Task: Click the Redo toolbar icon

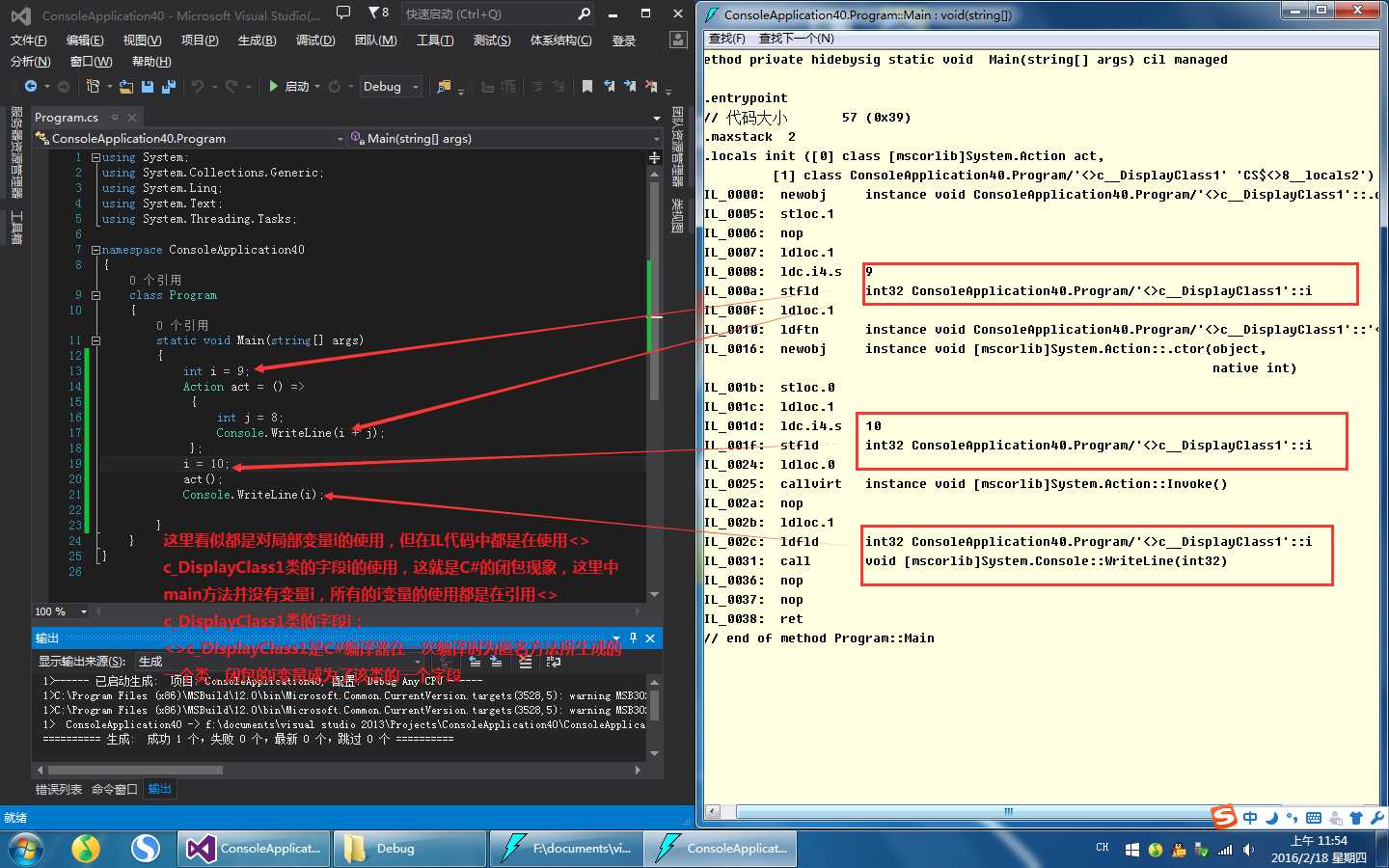Action: coord(231,87)
